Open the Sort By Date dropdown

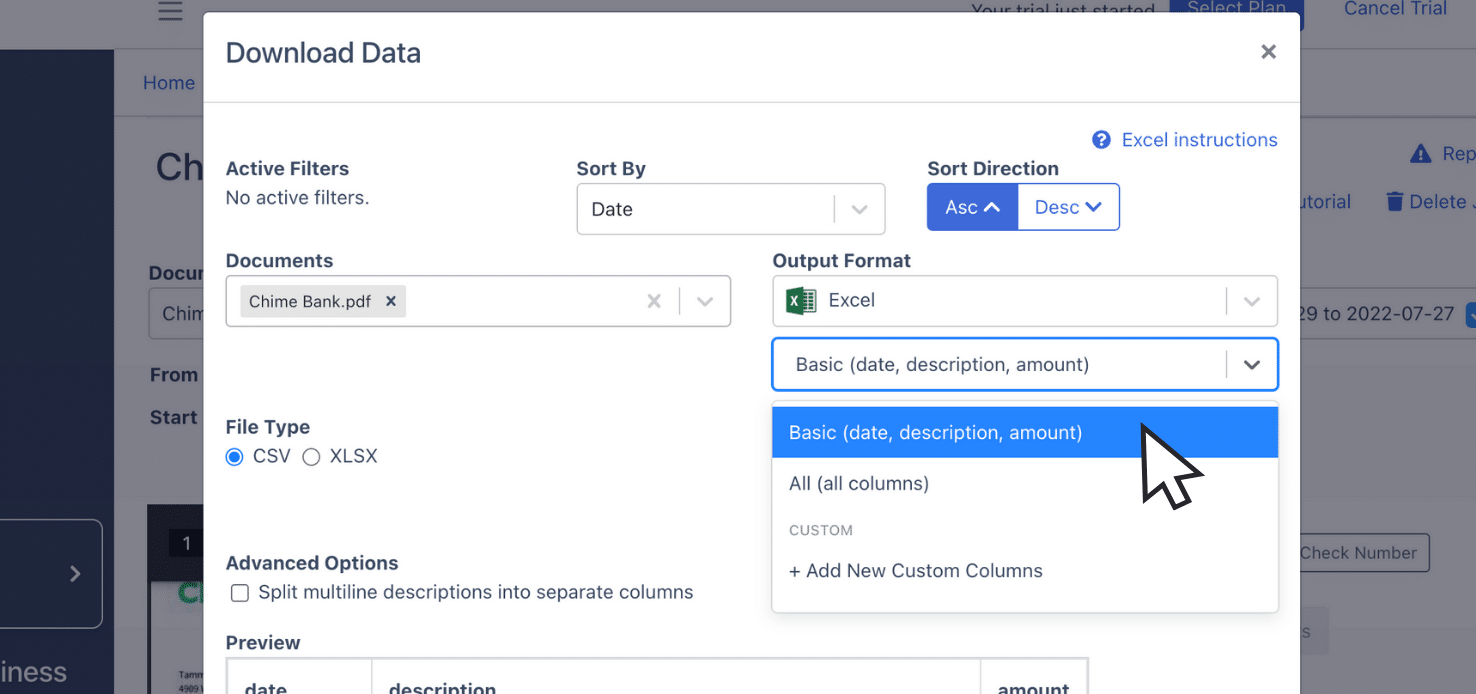pos(858,208)
